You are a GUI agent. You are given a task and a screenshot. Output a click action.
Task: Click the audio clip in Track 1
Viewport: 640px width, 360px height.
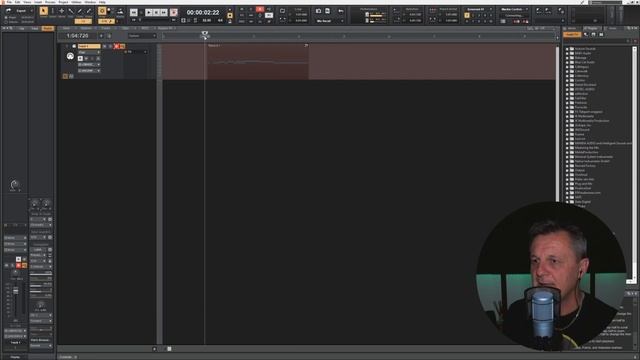[258, 61]
